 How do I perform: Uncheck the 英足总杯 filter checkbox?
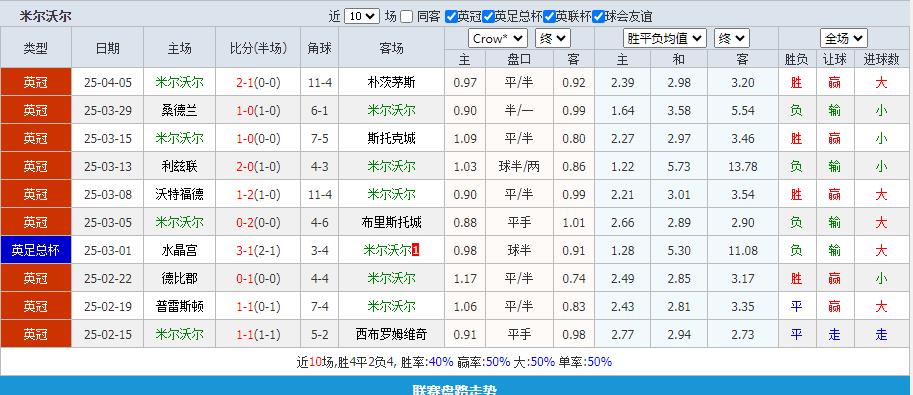[x=488, y=16]
